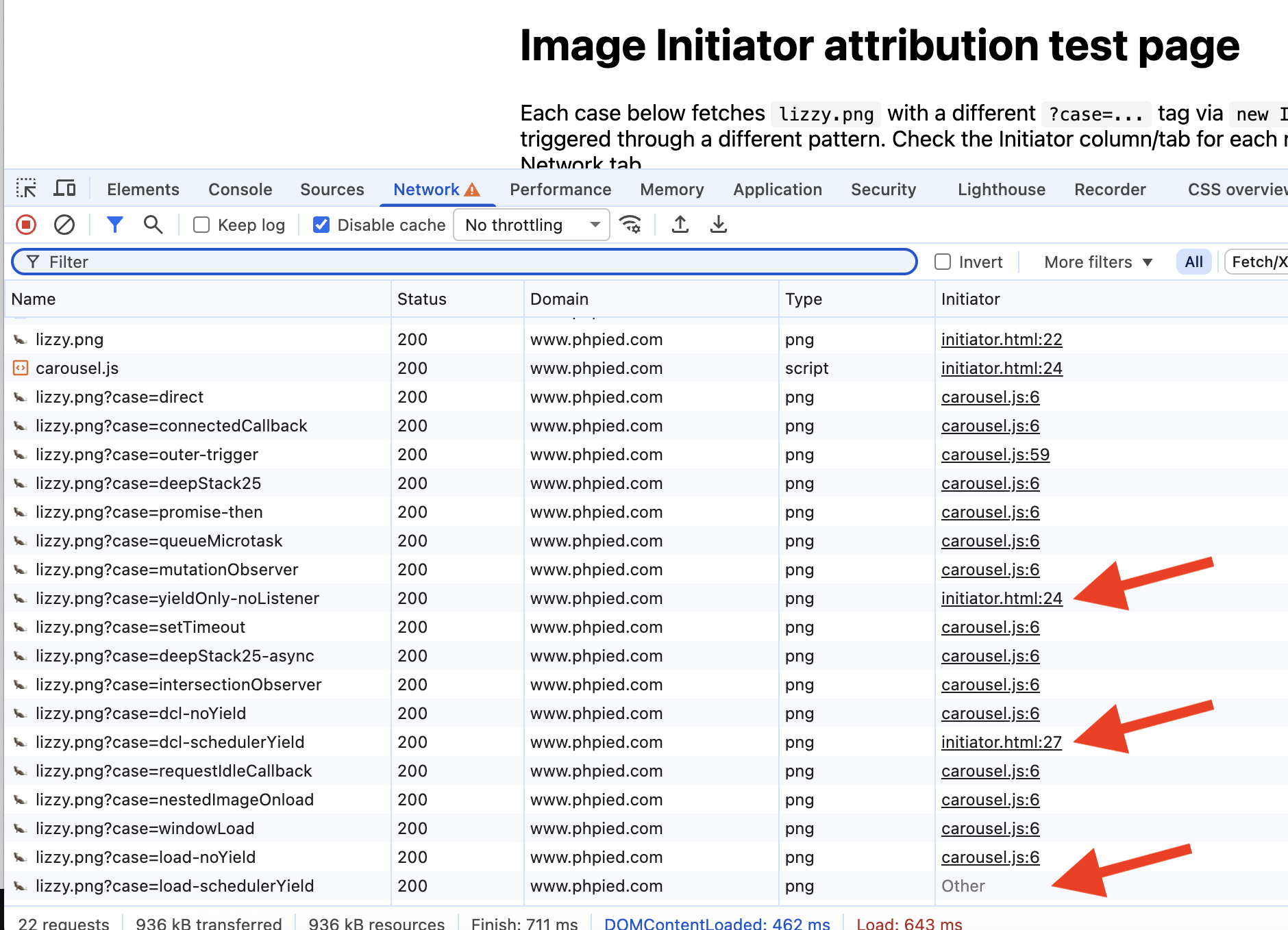This screenshot has width=1288, height=930.
Task: Click the first lizzy.png row image icon
Action: click(21, 340)
